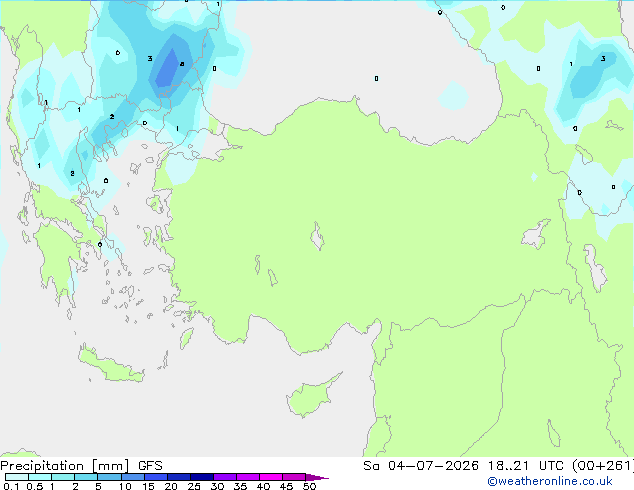Click the legend scale label "40"
Viewport: 634px width, 490px height.
click(x=263, y=486)
